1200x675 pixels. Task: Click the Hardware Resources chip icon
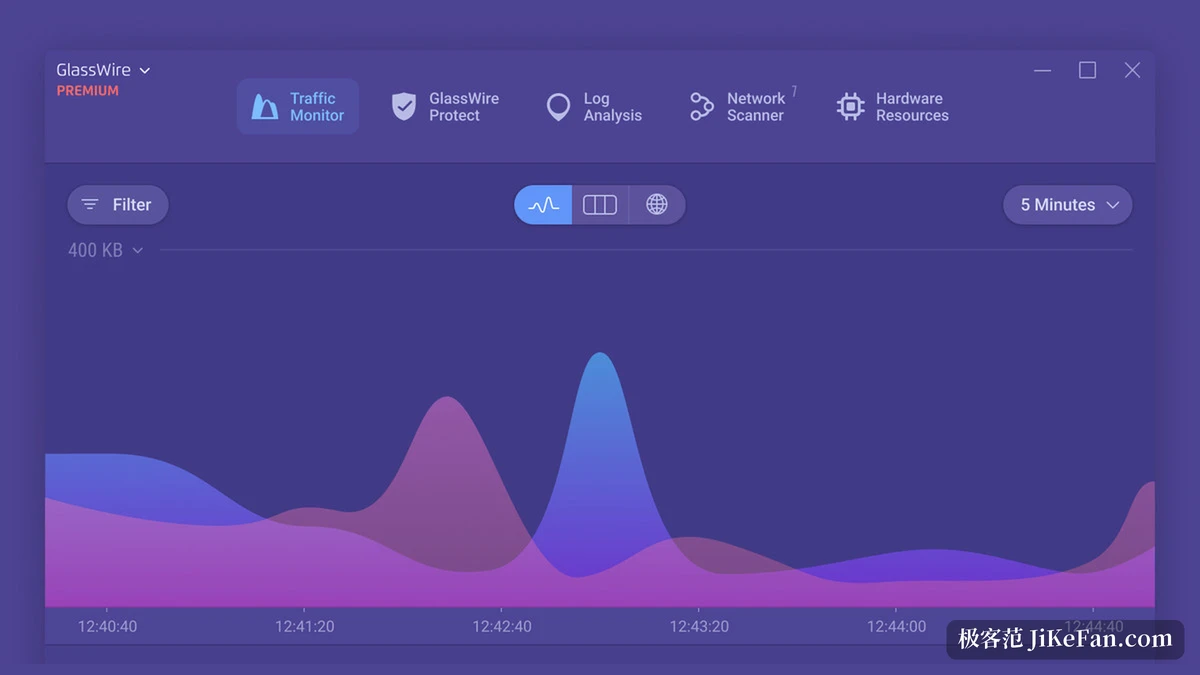[850, 107]
